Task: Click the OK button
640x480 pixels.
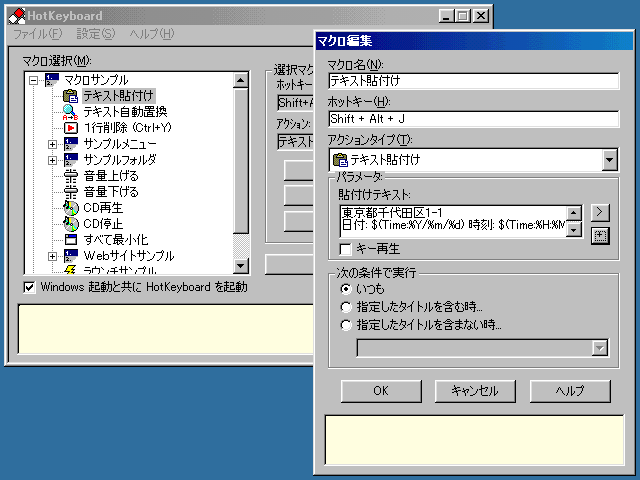Action: pyautogui.click(x=381, y=391)
